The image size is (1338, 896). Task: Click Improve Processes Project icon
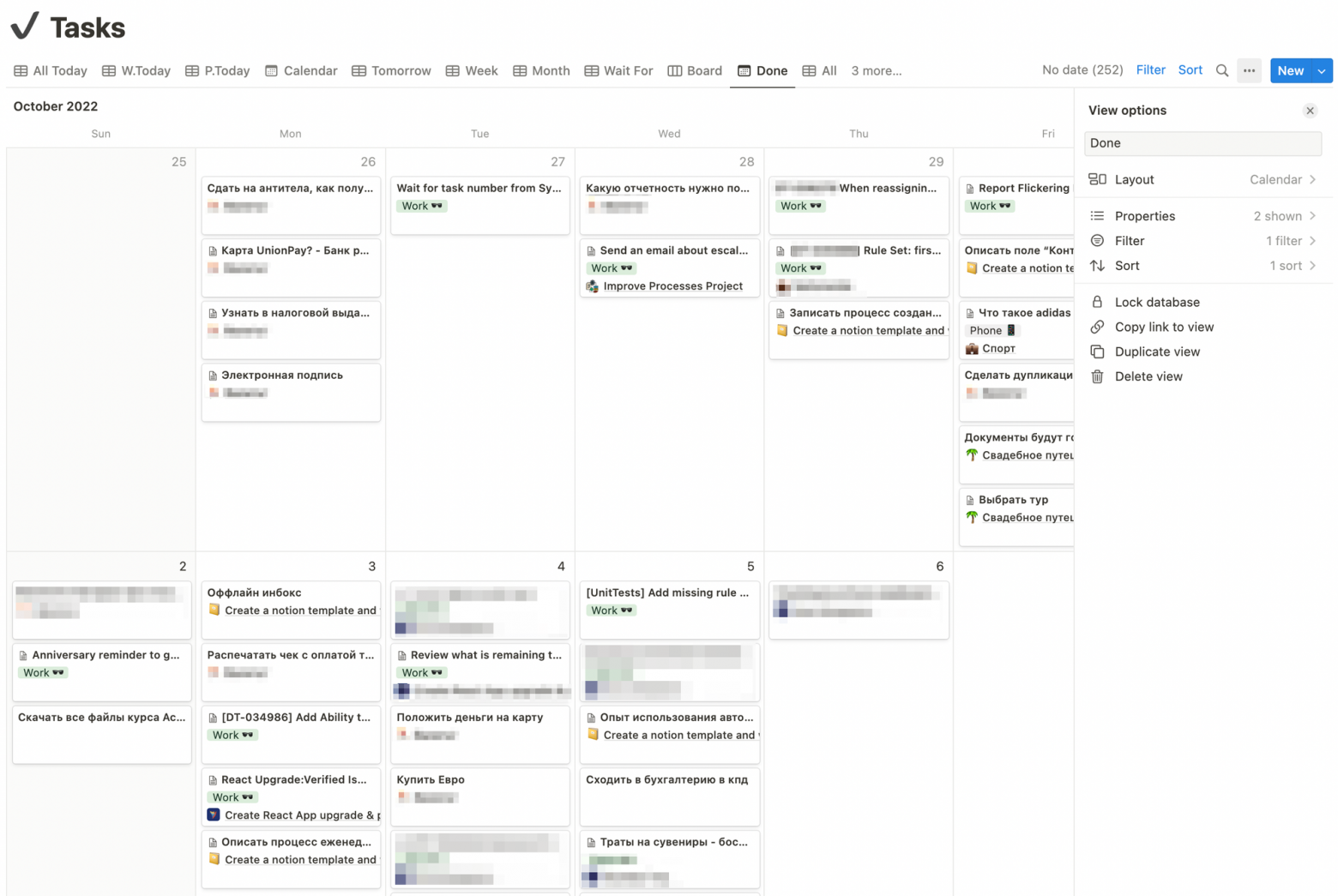[592, 286]
